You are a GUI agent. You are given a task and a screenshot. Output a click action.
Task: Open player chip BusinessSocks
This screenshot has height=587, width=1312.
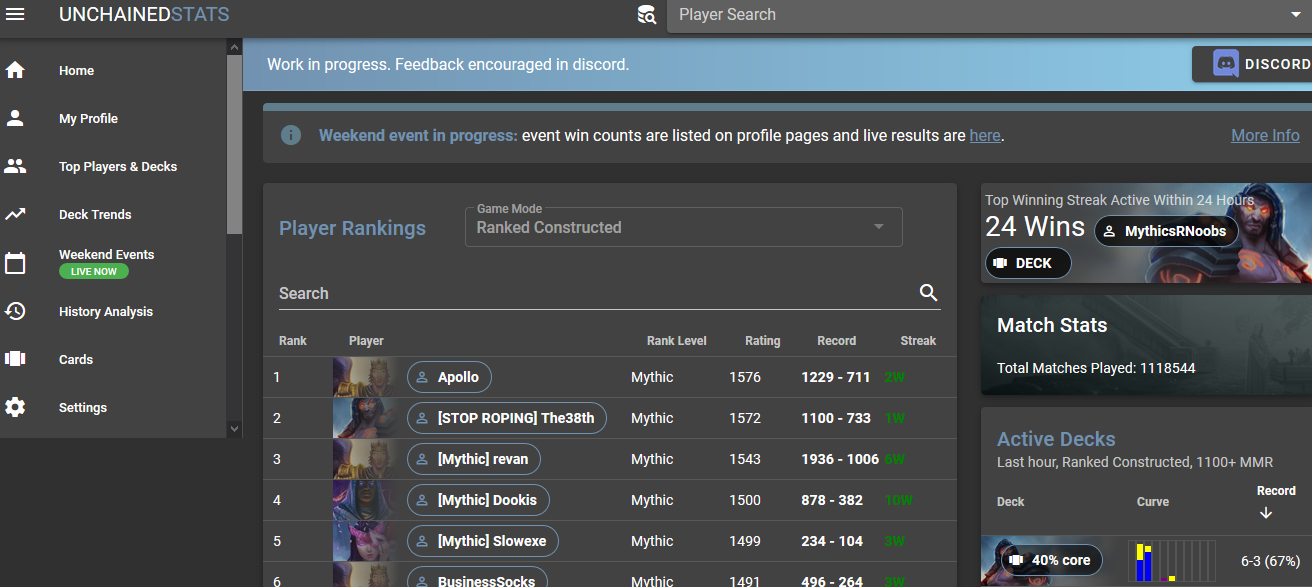(478, 578)
